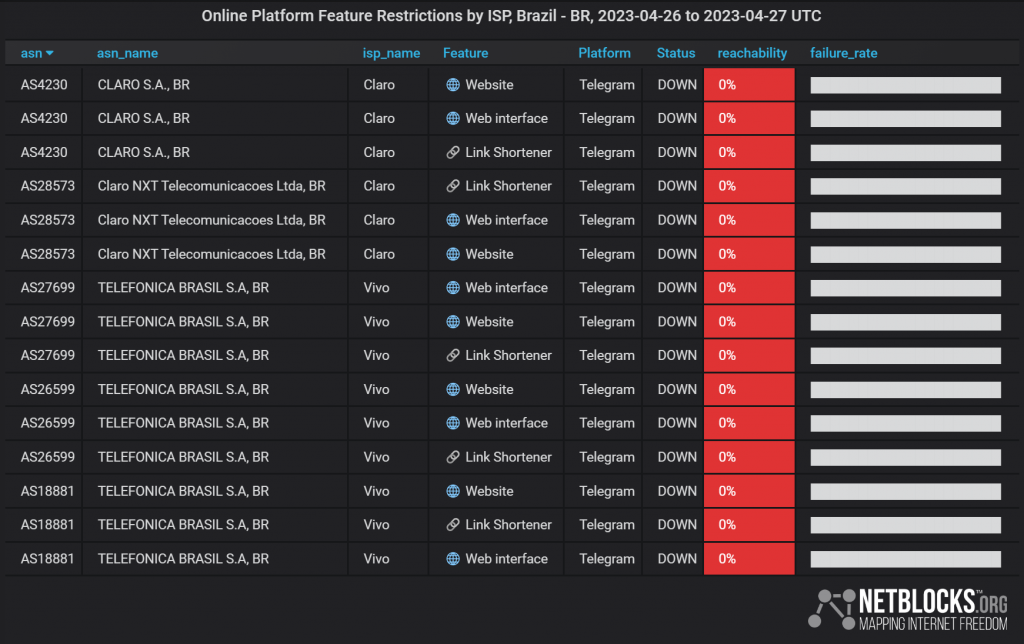Click "Vivo" isp cell in AS26599 Web interface row
The image size is (1024, 644).
[376, 423]
